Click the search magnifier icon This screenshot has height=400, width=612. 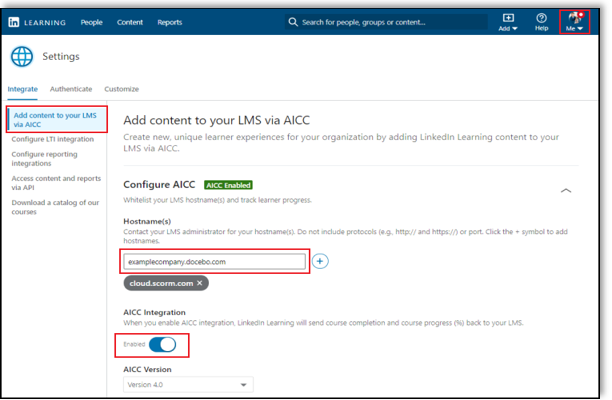coord(293,22)
